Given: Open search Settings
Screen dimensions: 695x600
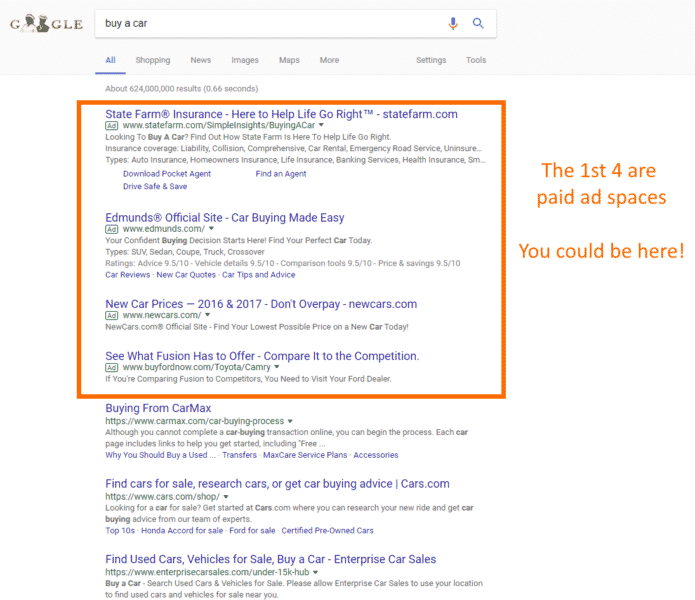Looking at the screenshot, I should click(x=431, y=60).
